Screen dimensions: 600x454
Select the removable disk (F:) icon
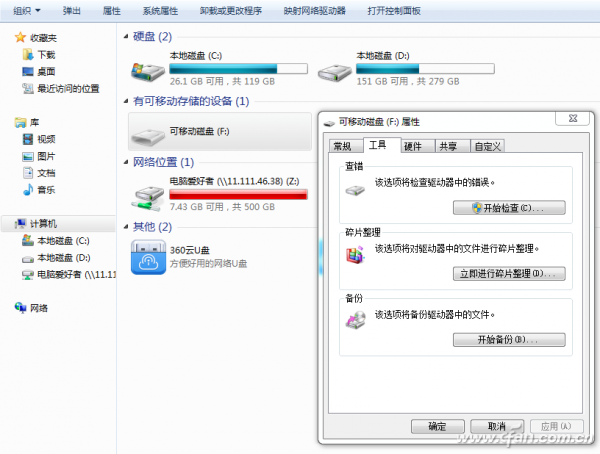pyautogui.click(x=148, y=133)
